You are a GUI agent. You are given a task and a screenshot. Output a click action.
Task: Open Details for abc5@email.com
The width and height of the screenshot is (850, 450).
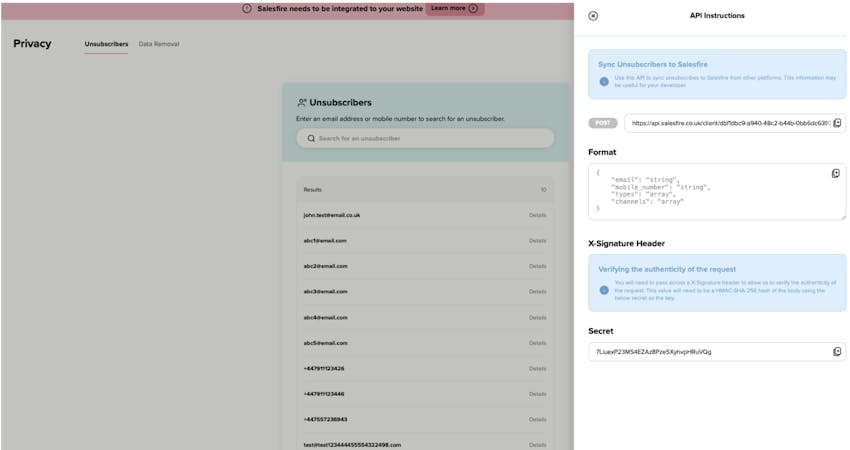pos(537,343)
